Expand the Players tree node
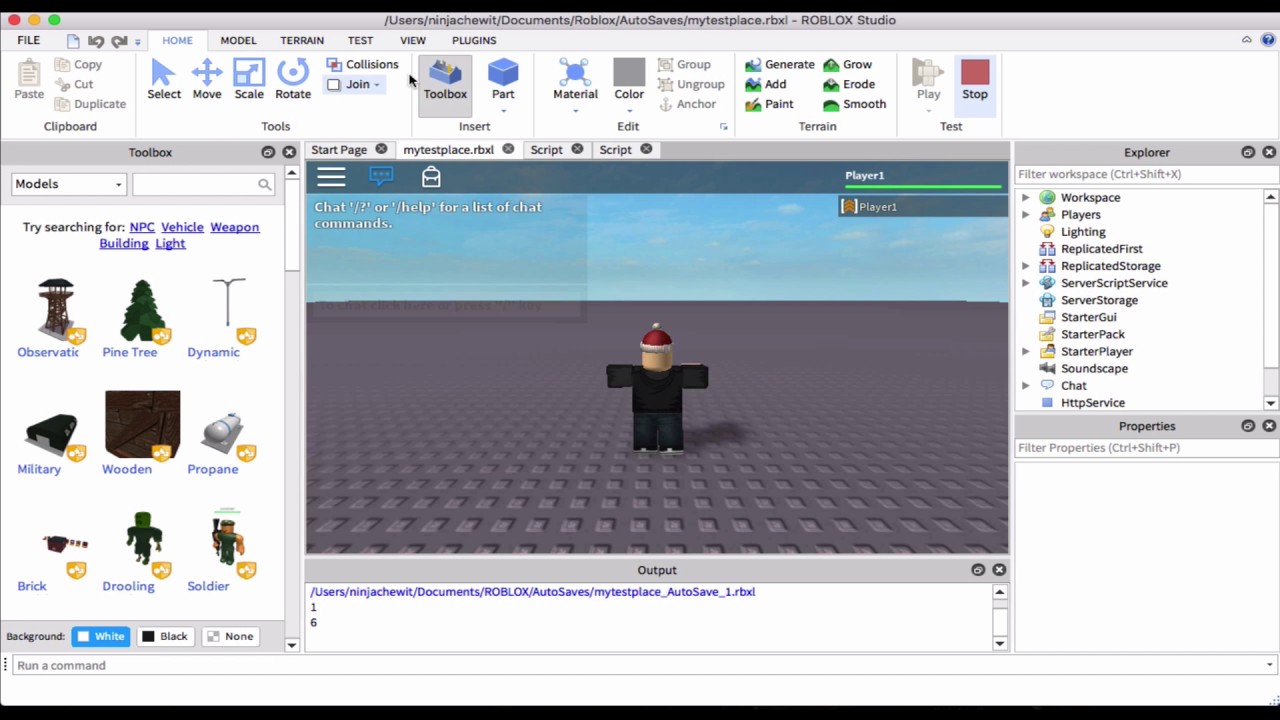Image resolution: width=1280 pixels, height=720 pixels. tap(1025, 215)
